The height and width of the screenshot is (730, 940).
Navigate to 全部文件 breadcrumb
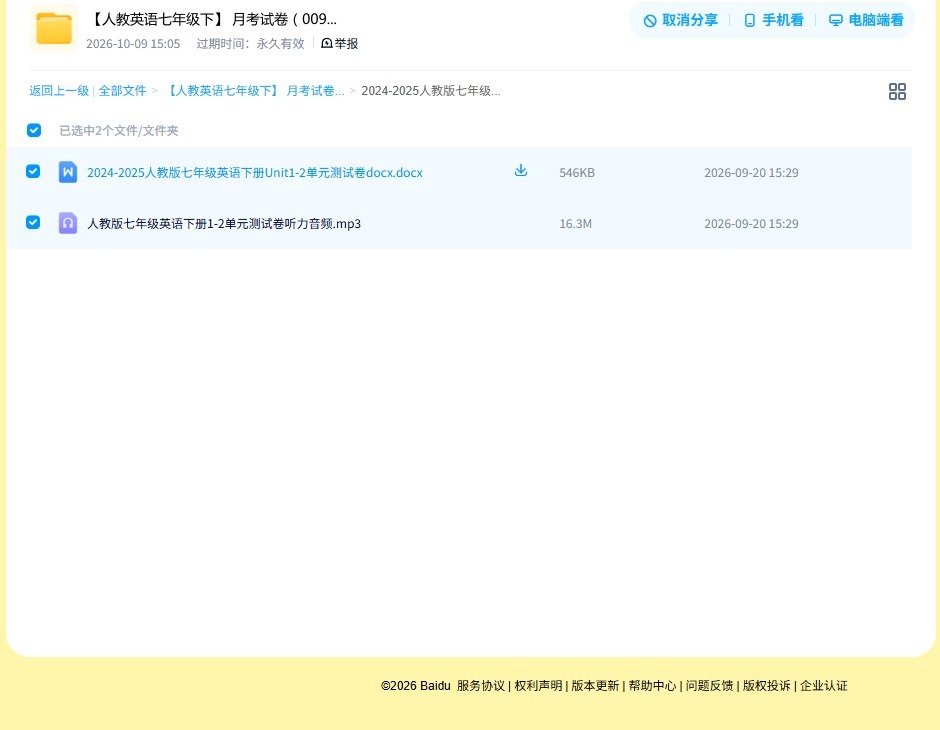122,91
